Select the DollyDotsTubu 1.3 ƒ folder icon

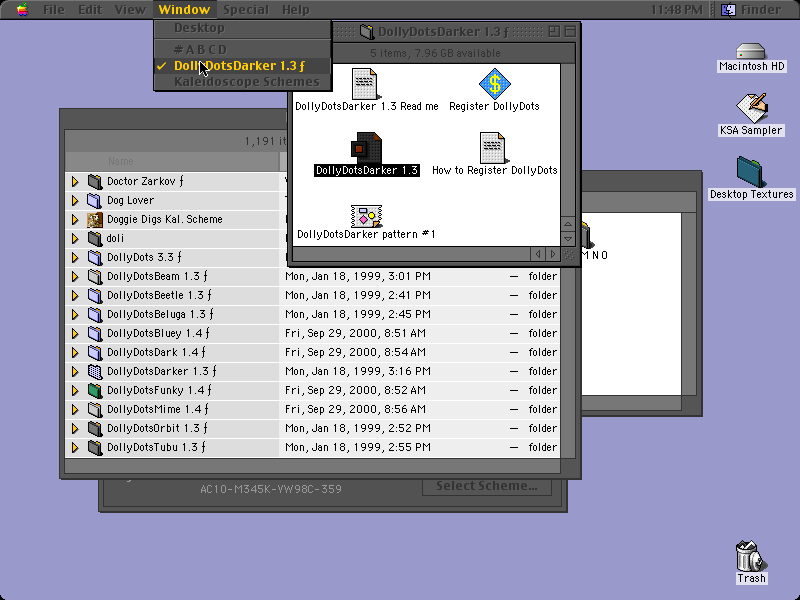coord(95,447)
